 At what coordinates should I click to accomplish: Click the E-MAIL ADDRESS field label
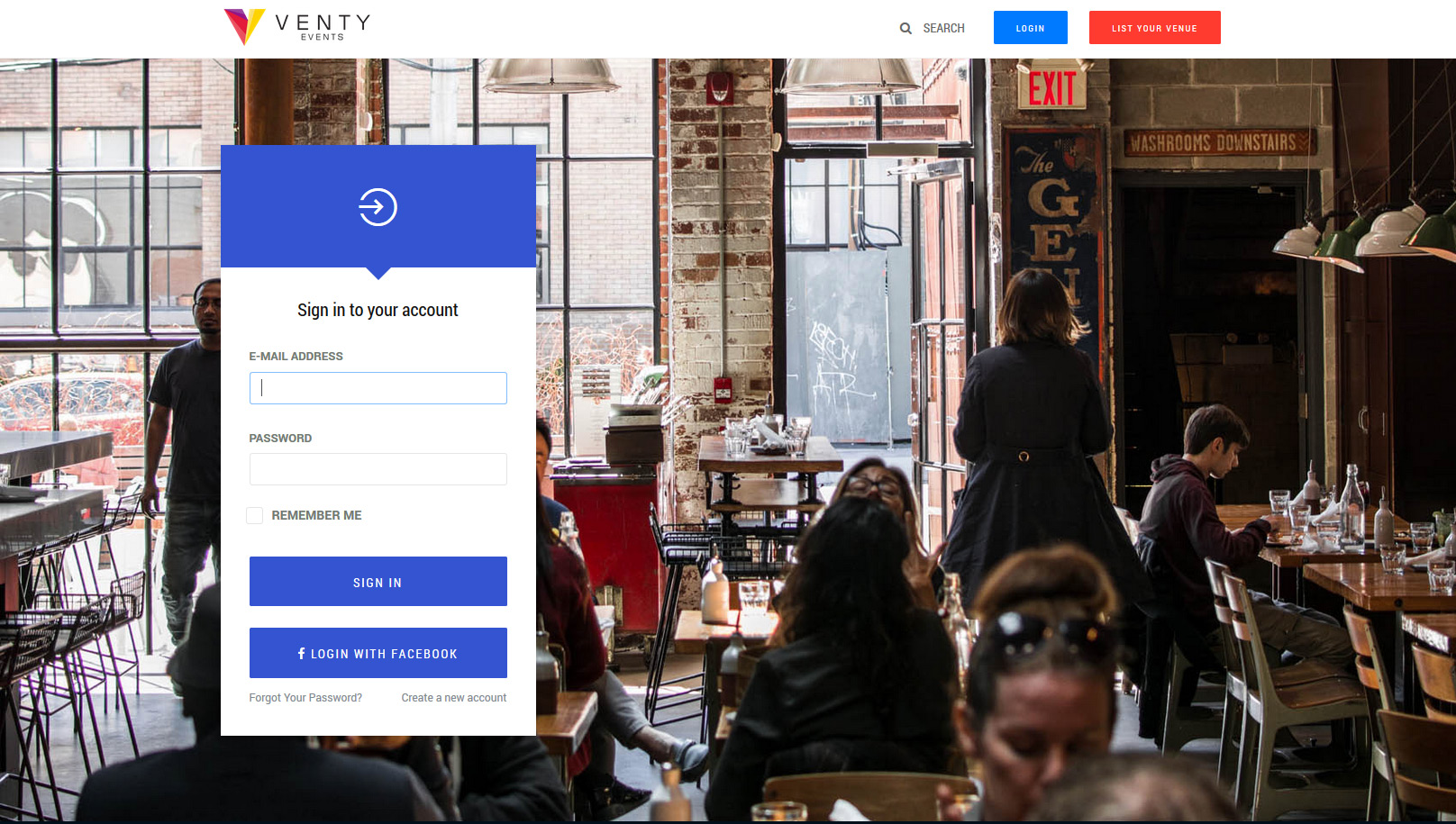(x=296, y=357)
